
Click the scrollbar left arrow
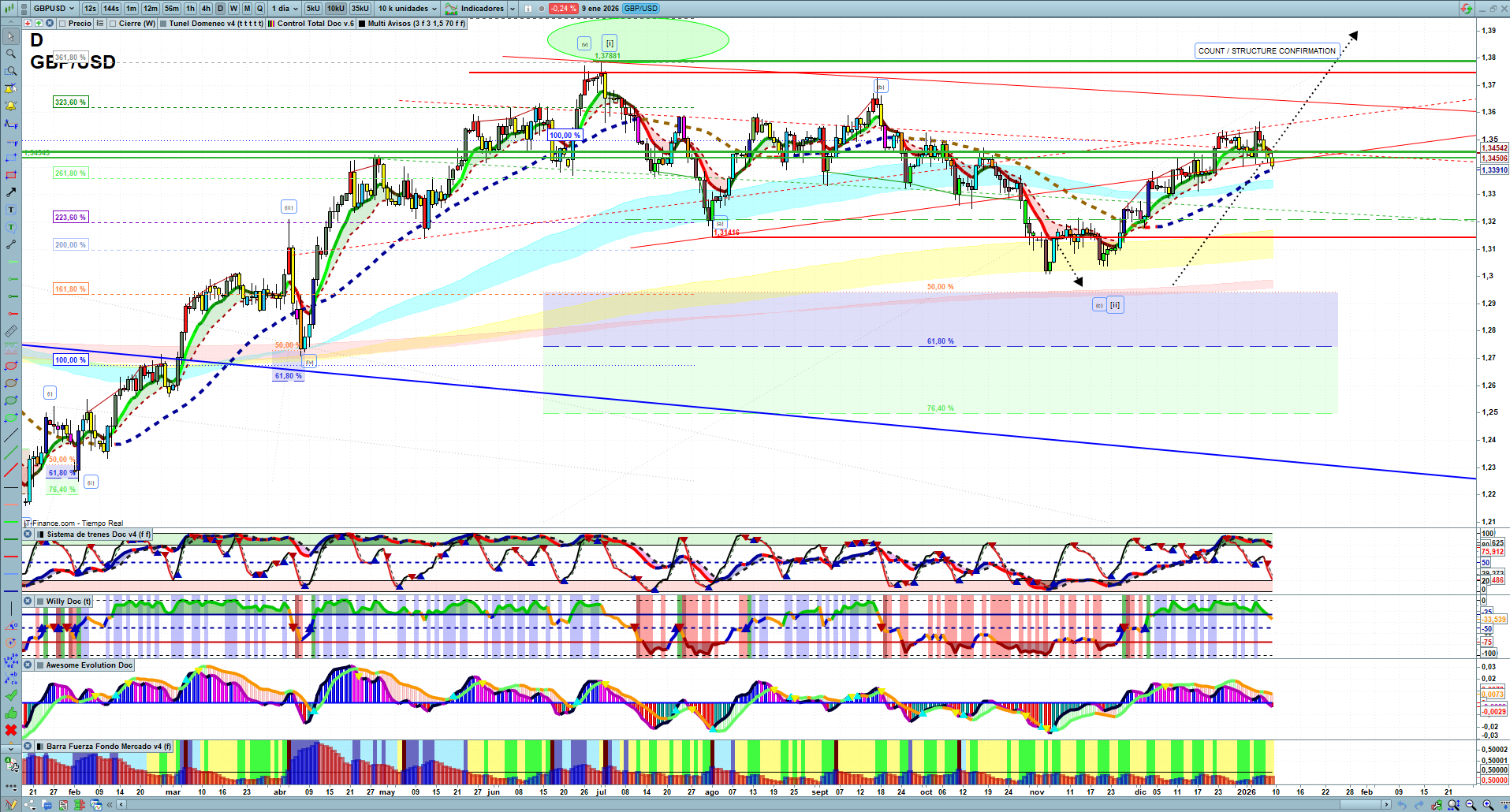click(121, 805)
